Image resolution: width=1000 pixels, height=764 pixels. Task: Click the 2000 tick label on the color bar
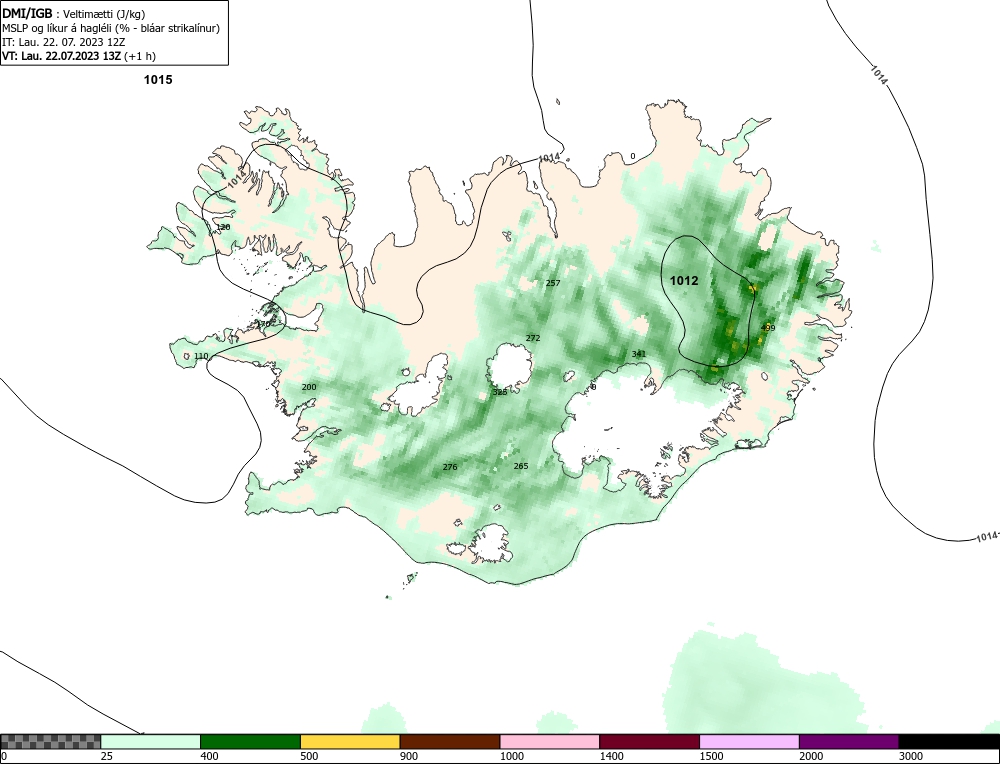(811, 756)
